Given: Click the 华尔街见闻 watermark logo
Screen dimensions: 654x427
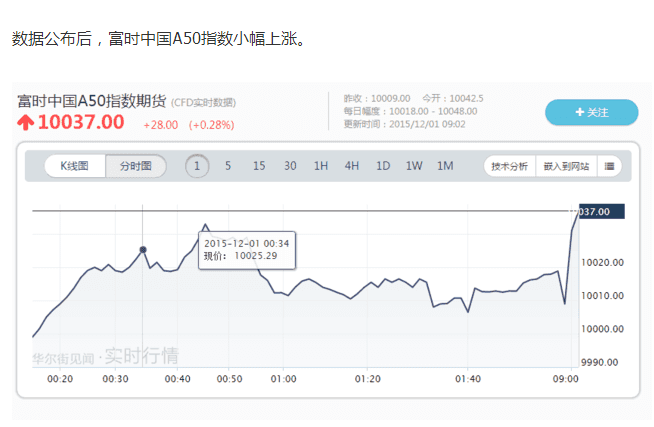Looking at the screenshot, I should (65, 356).
